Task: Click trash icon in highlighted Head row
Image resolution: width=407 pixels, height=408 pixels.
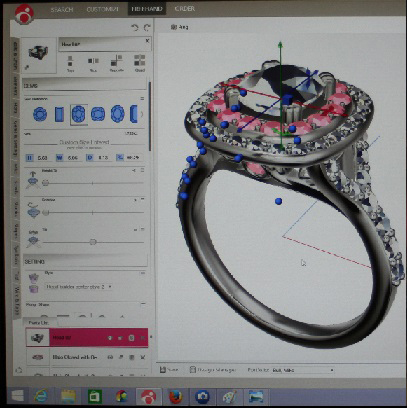Action: (x=131, y=338)
